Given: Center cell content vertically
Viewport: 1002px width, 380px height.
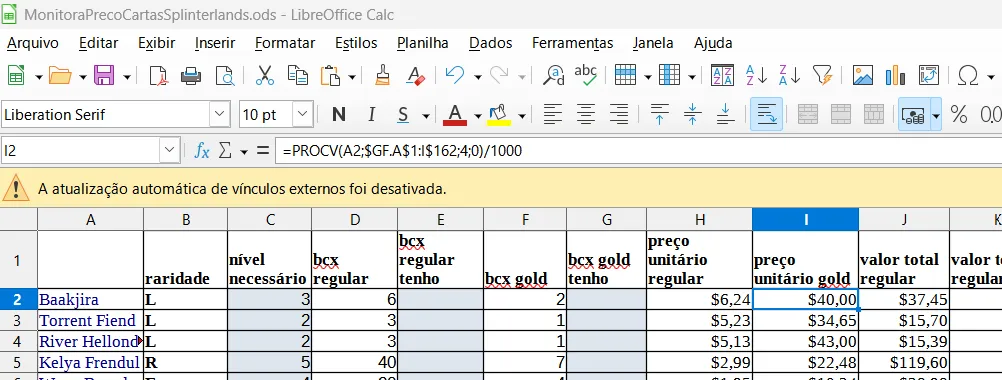Looking at the screenshot, I should pyautogui.click(x=693, y=115).
